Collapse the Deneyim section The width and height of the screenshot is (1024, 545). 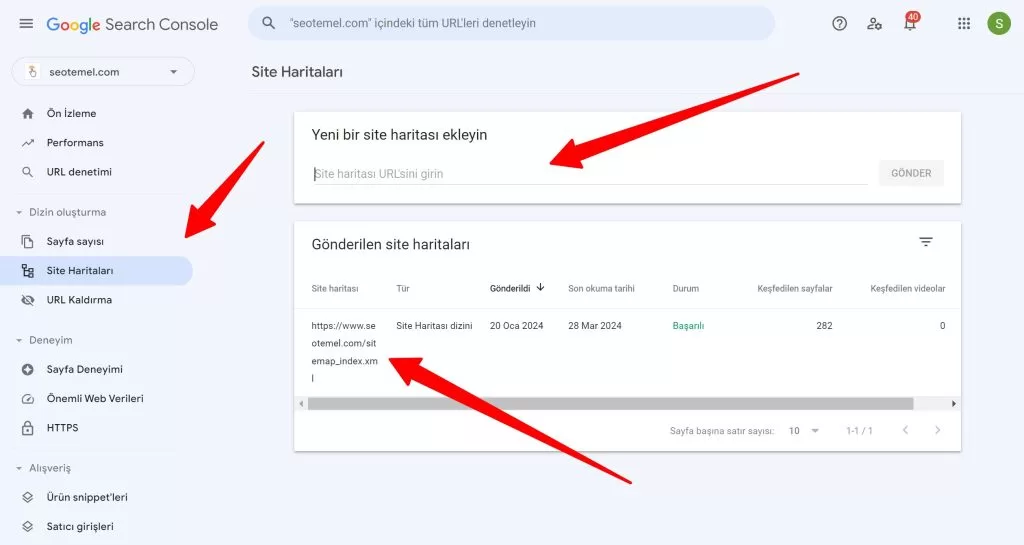(x=44, y=340)
